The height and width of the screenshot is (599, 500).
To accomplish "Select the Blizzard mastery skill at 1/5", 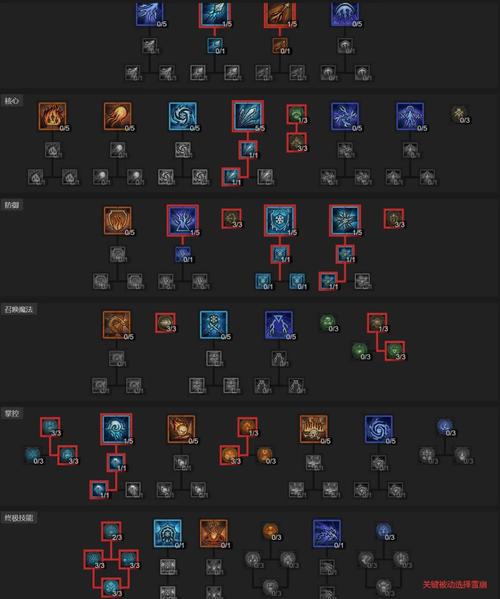I will click(116, 429).
